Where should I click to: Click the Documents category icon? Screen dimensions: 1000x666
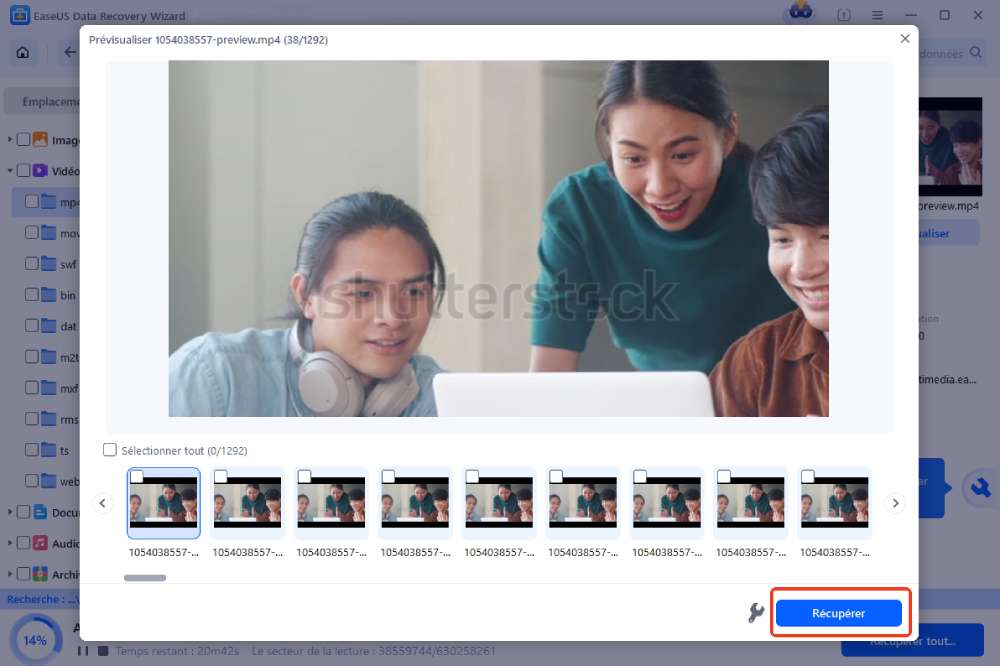coord(40,512)
